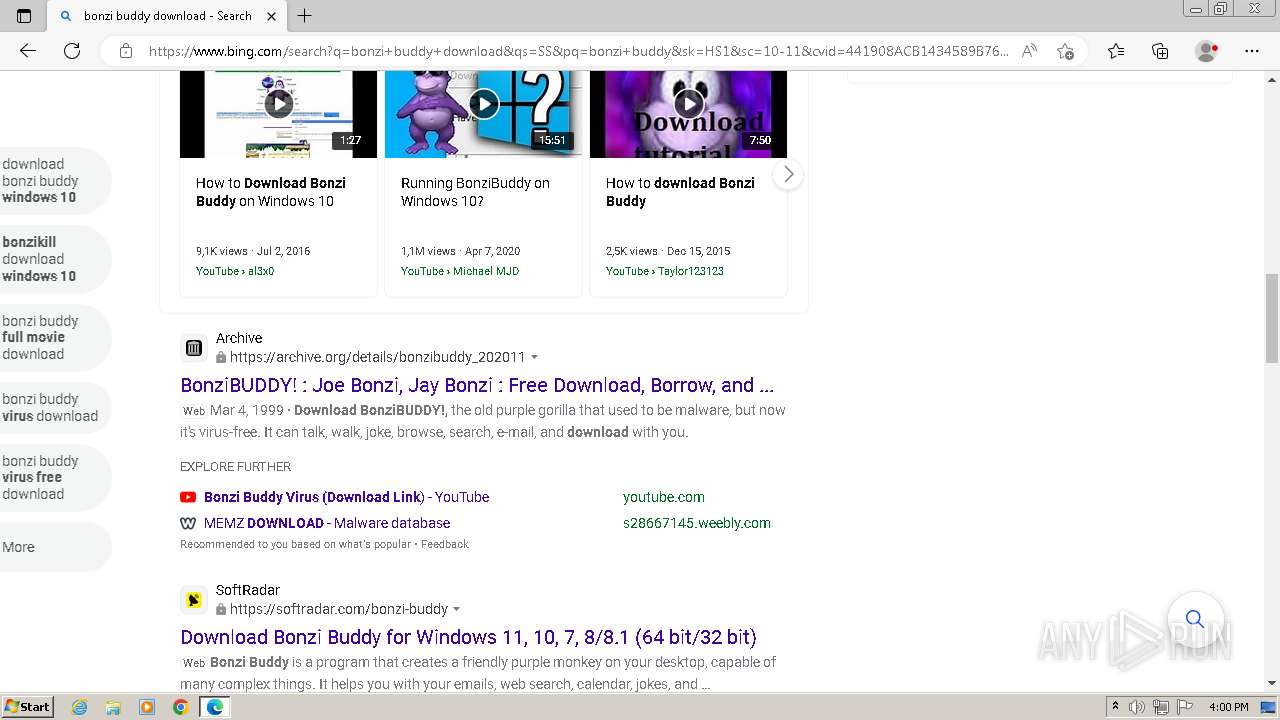Open the Collections icon
Screen dimensions: 1280x720
click(x=1160, y=51)
